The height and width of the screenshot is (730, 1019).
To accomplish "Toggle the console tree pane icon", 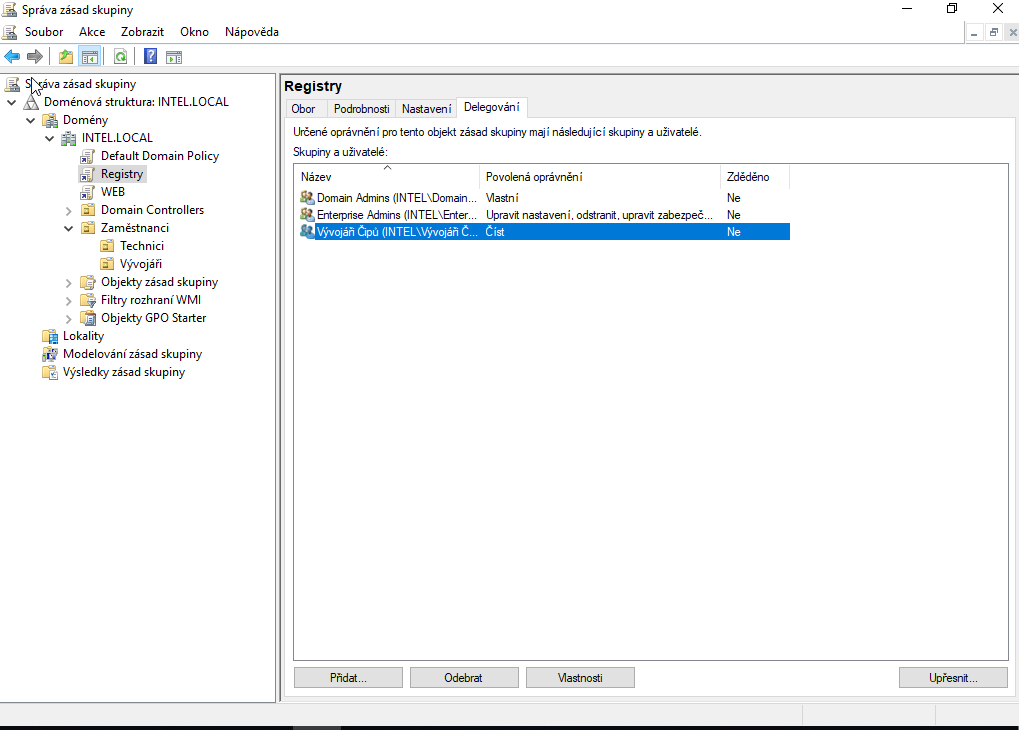I will 90,57.
